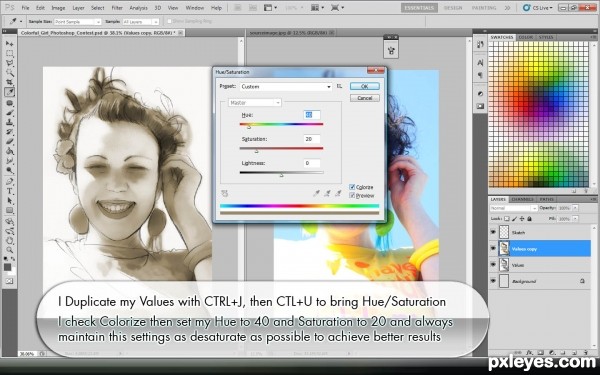Select the Crop tool

tap(9, 82)
